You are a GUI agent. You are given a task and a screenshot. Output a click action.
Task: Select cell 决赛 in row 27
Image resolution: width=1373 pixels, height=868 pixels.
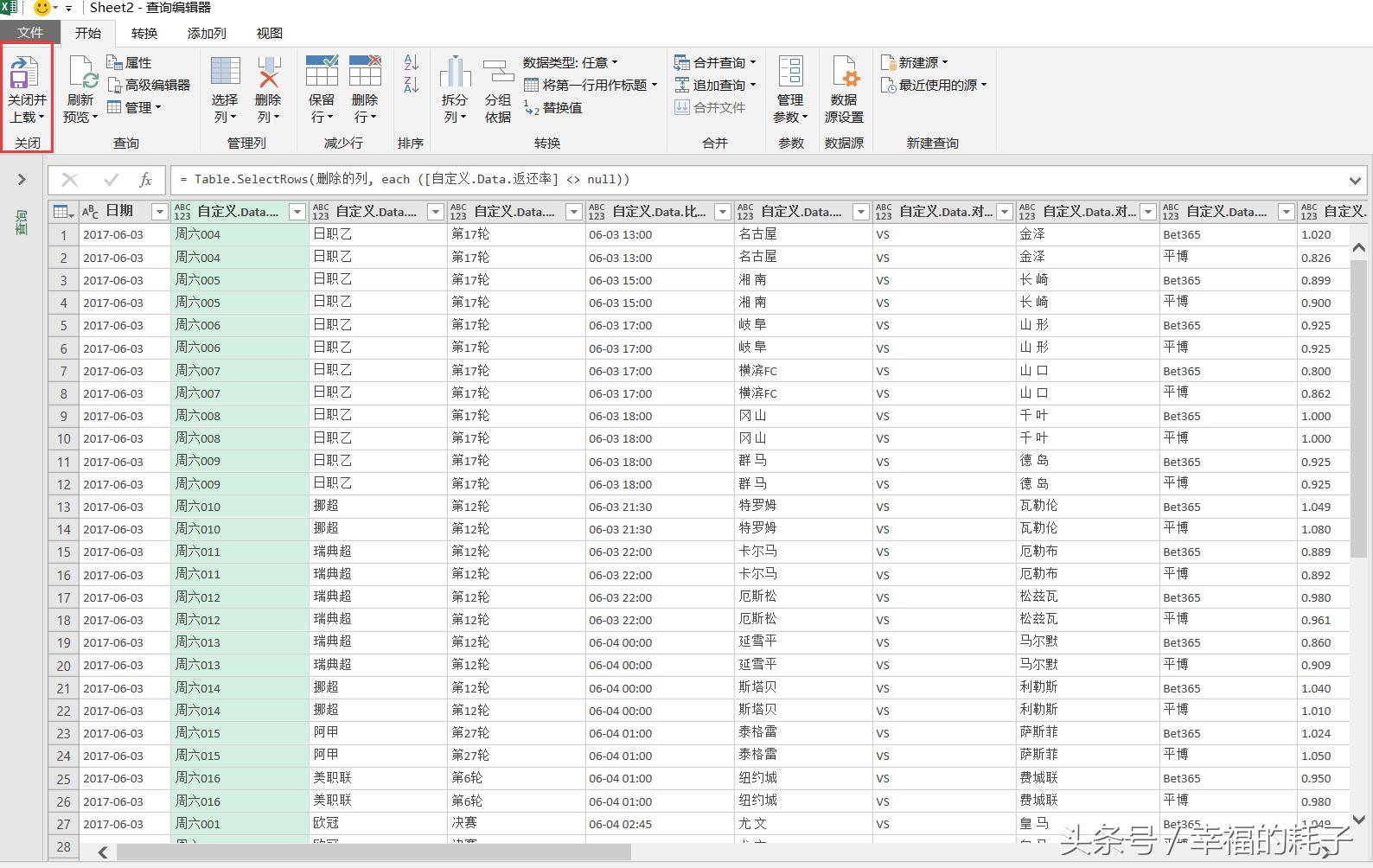[516, 824]
